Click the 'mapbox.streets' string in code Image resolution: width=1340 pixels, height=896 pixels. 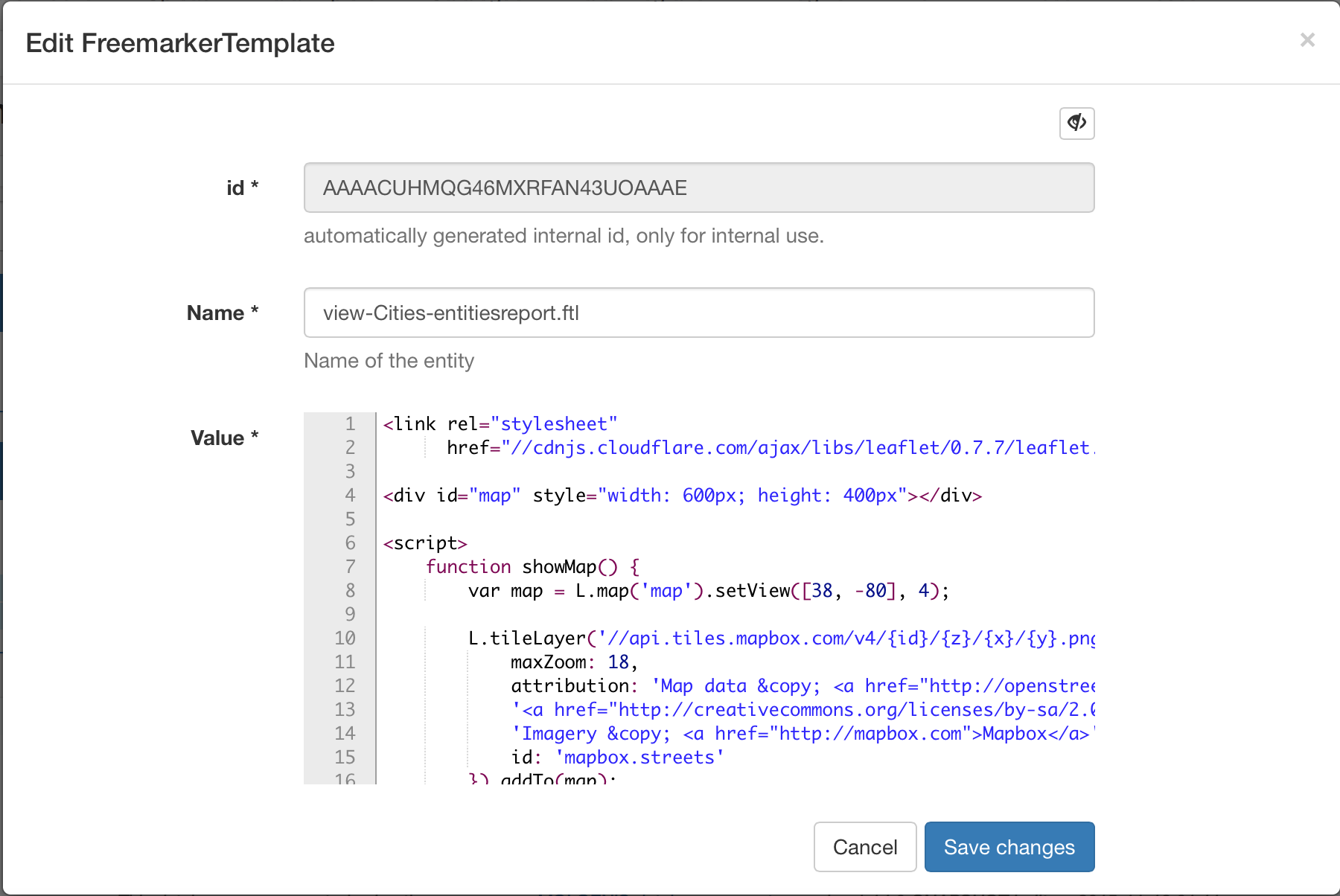point(639,758)
